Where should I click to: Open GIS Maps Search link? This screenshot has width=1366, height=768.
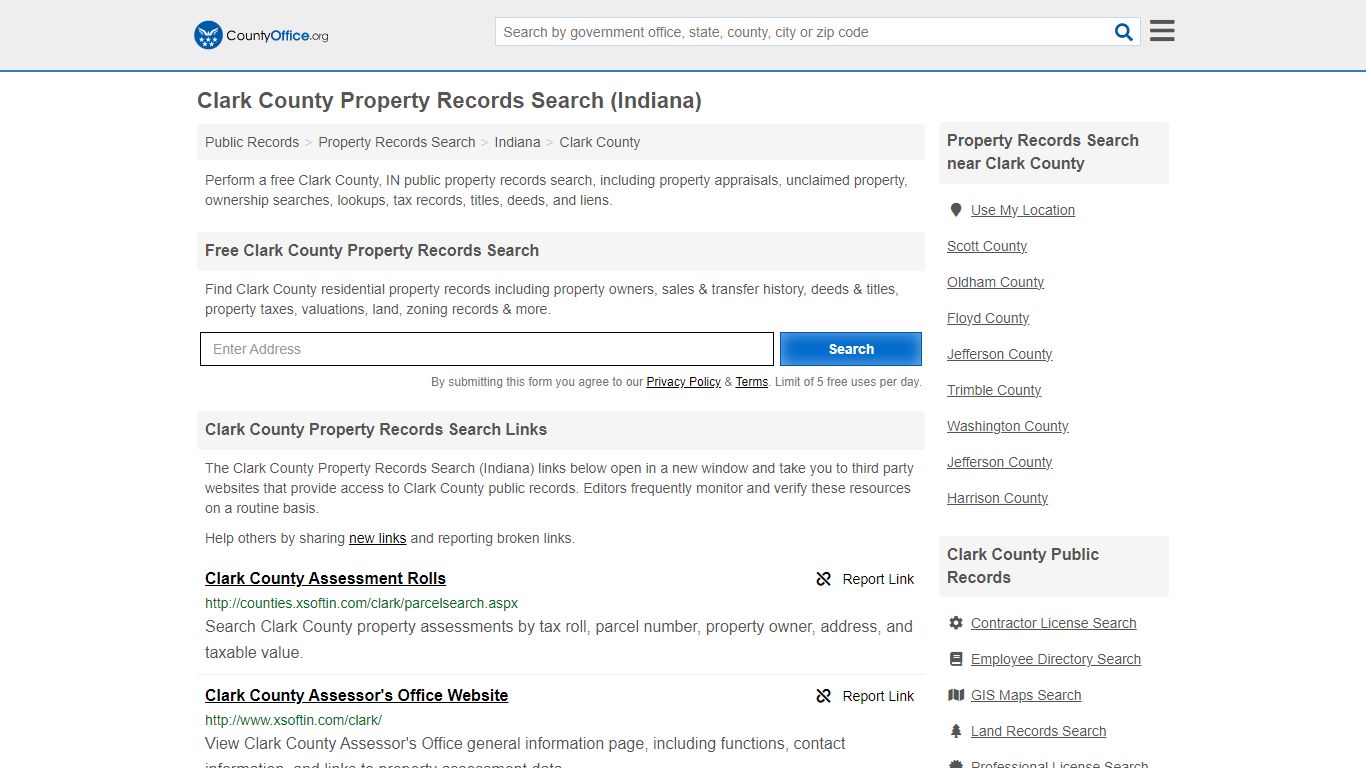pyautogui.click(x=1026, y=695)
